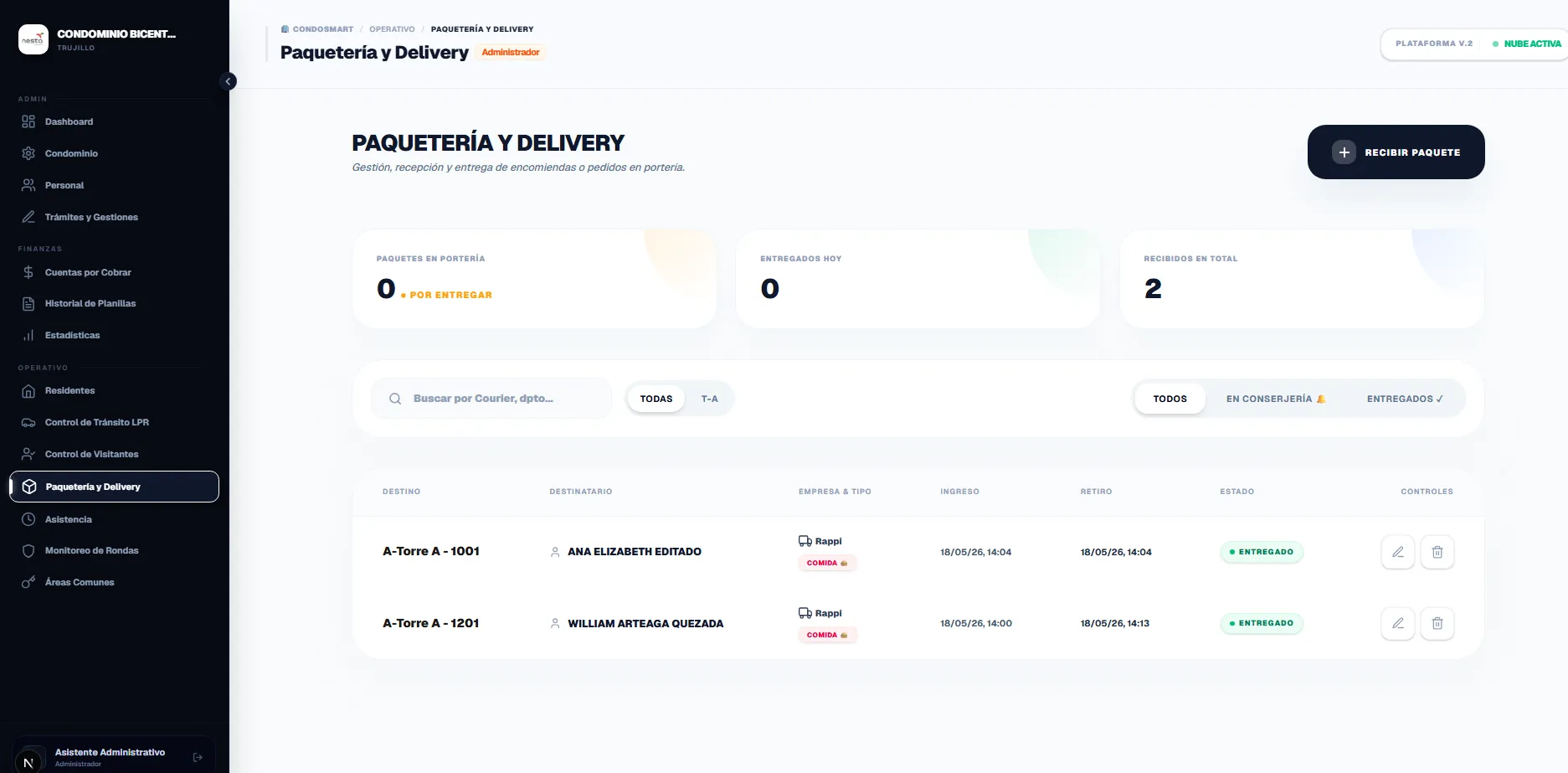
Task: Select the TODAS tower filter
Action: 656,399
